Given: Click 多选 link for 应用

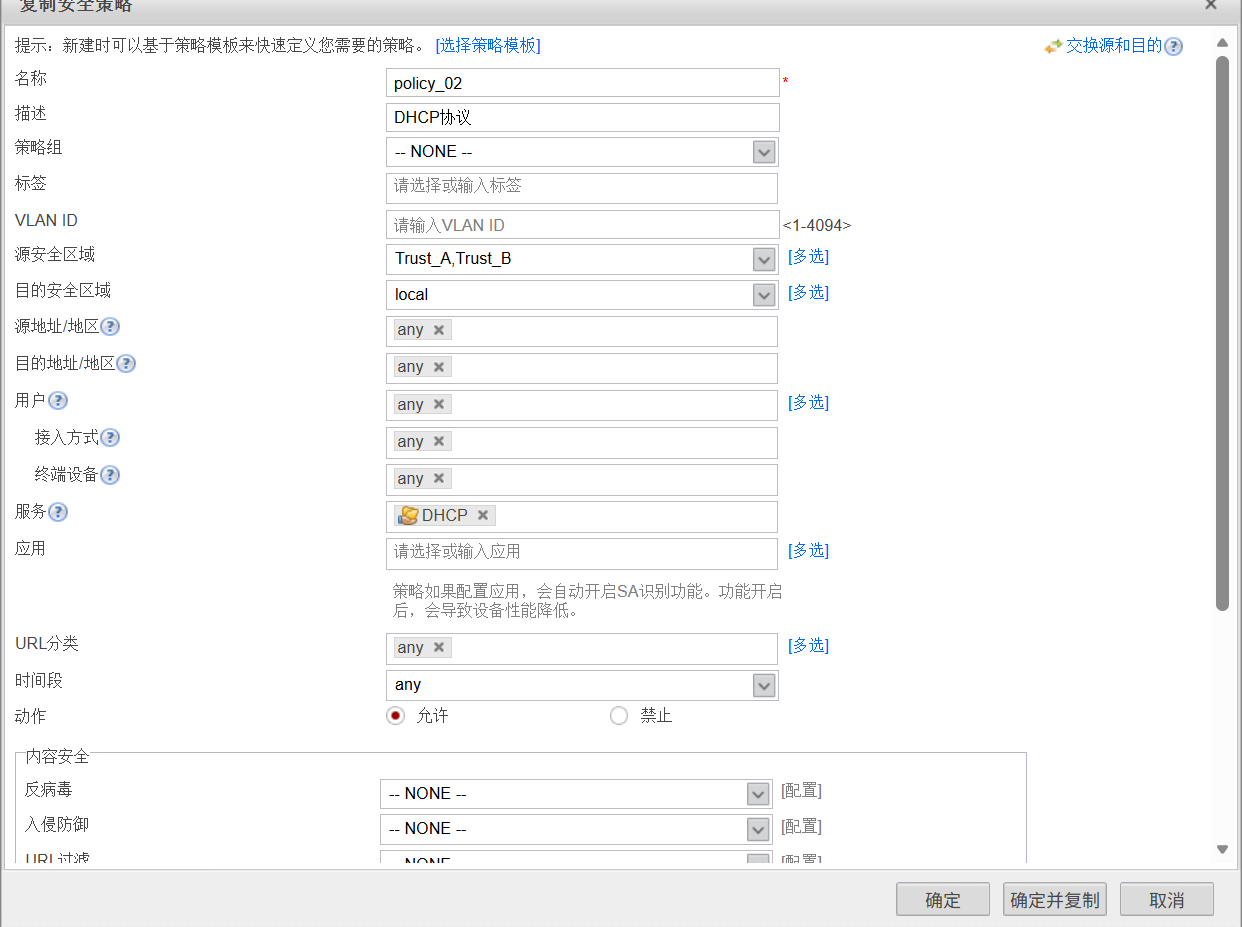Looking at the screenshot, I should click(808, 551).
